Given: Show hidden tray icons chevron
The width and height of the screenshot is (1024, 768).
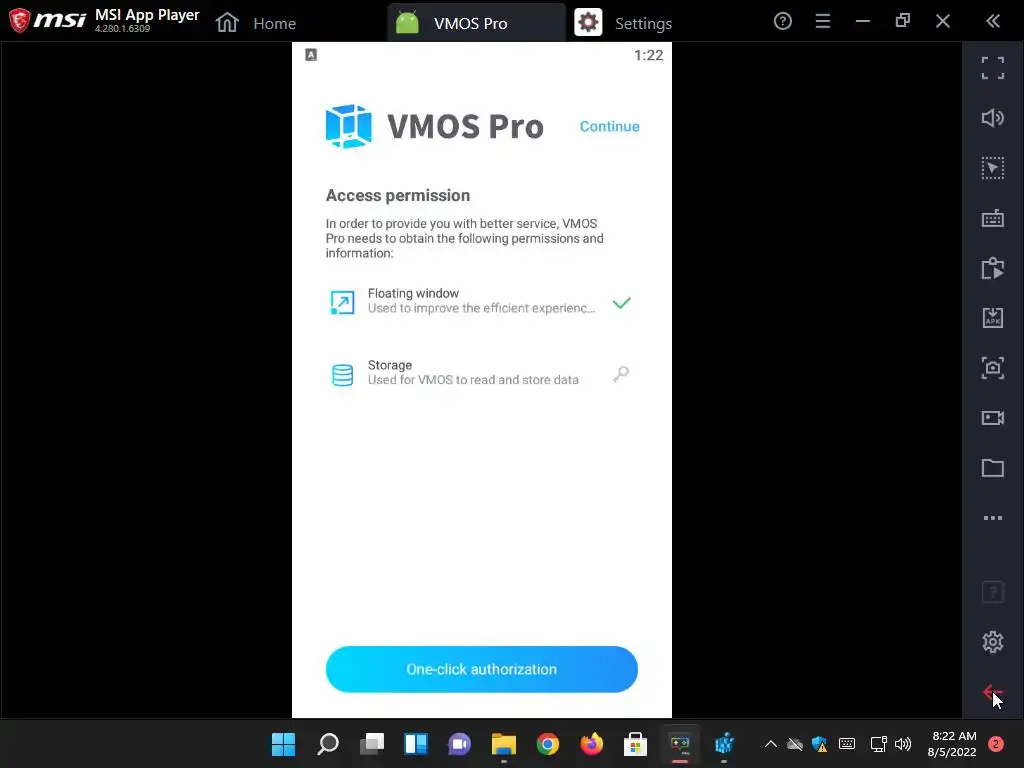Looking at the screenshot, I should tap(771, 744).
